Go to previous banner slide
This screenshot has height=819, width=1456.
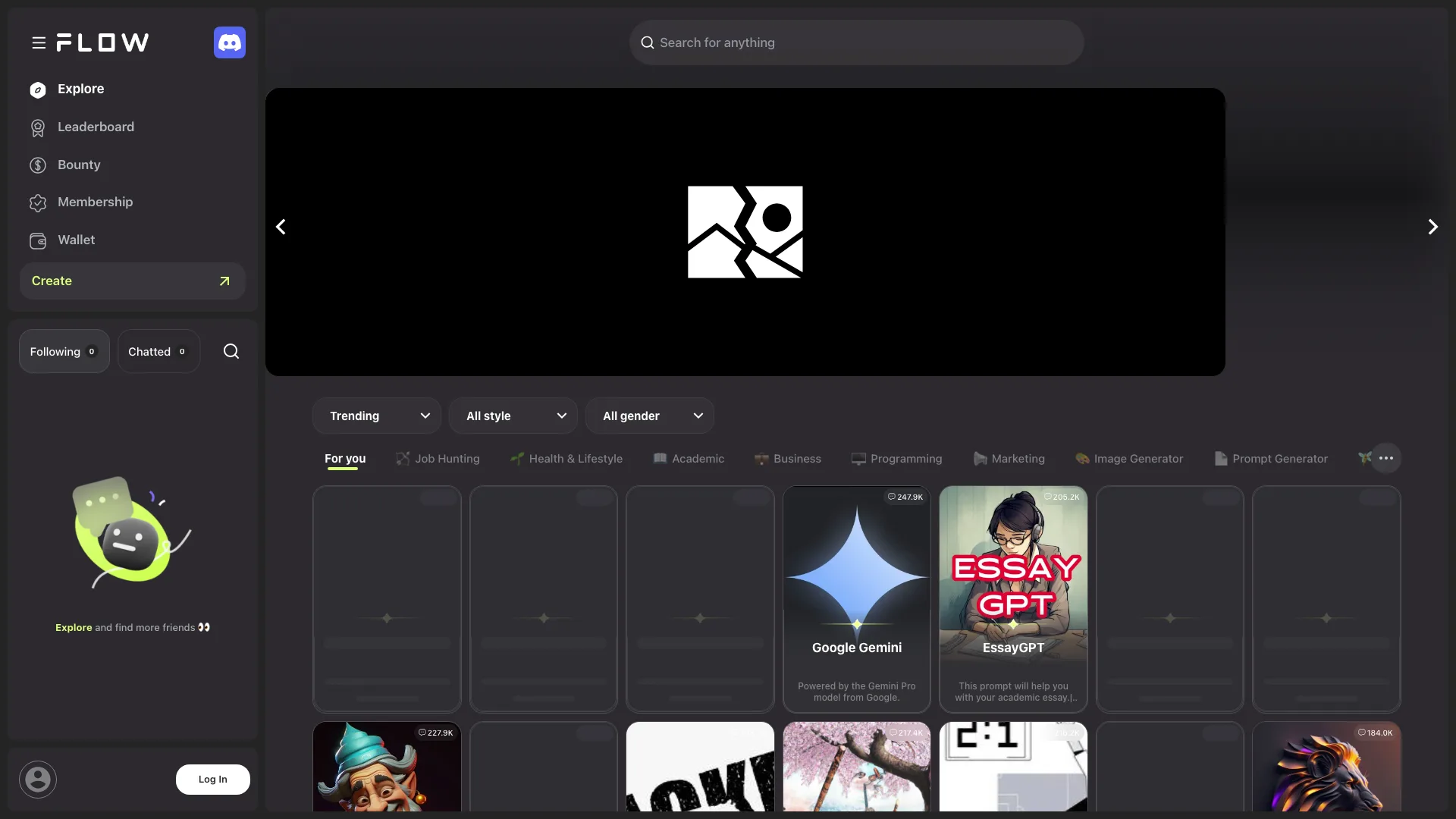point(281,227)
